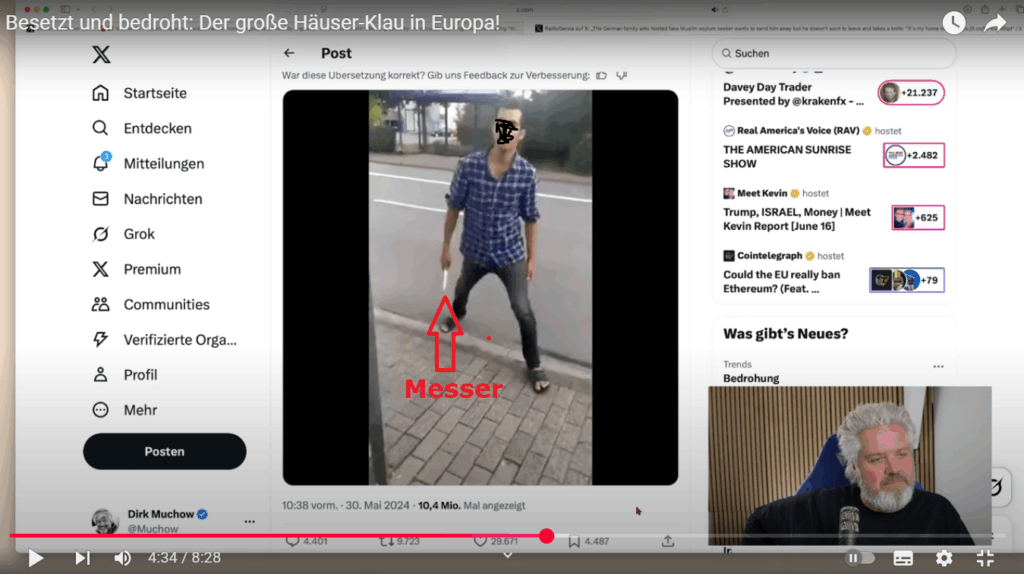Image resolution: width=1024 pixels, height=574 pixels.
Task: Click the Posten button
Action: [165, 451]
